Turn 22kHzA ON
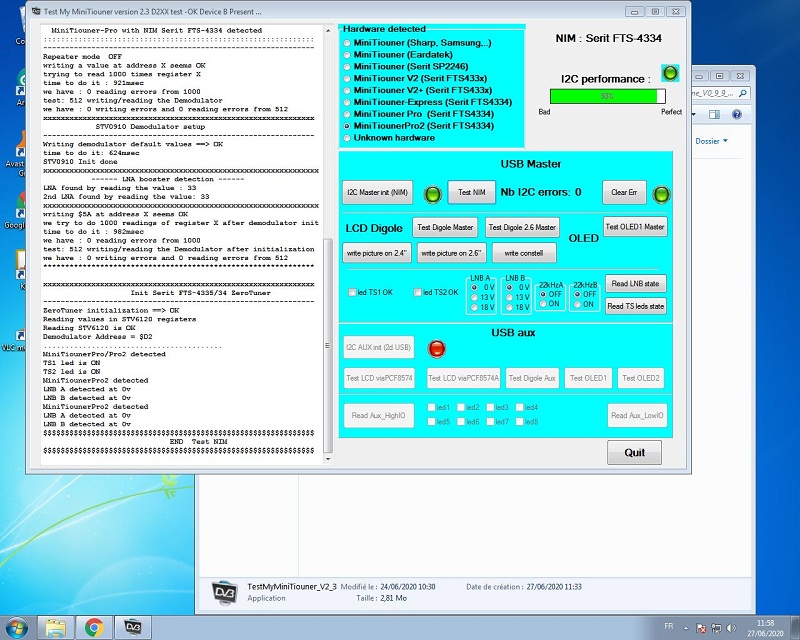 pyautogui.click(x=544, y=304)
